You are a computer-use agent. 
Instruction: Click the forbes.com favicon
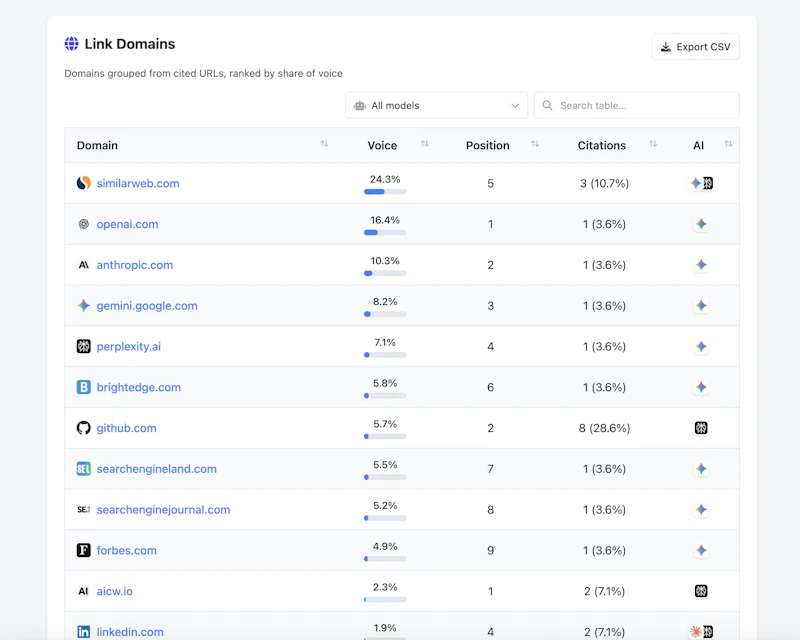pos(84,550)
